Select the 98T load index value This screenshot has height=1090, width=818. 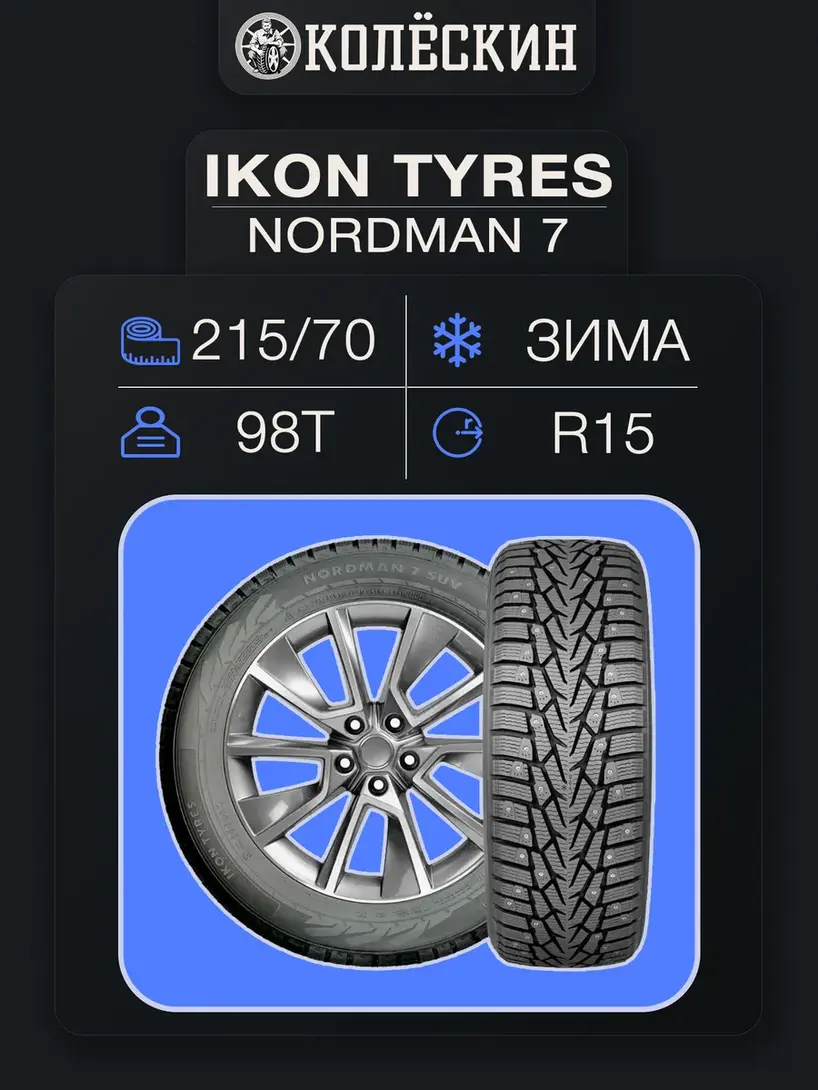point(286,432)
